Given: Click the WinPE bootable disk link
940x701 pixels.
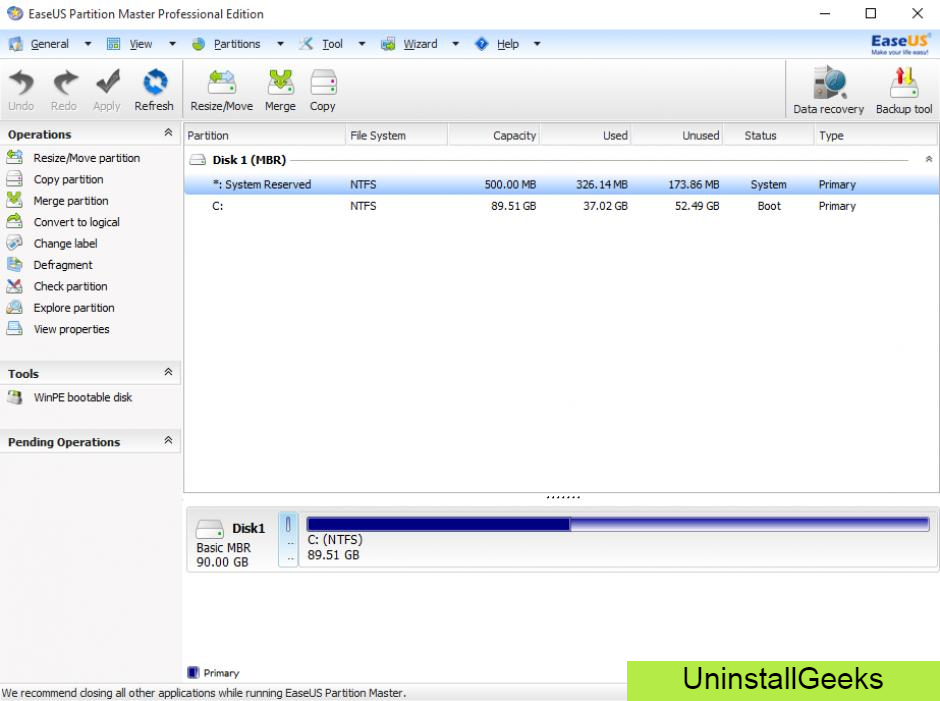Looking at the screenshot, I should [83, 397].
